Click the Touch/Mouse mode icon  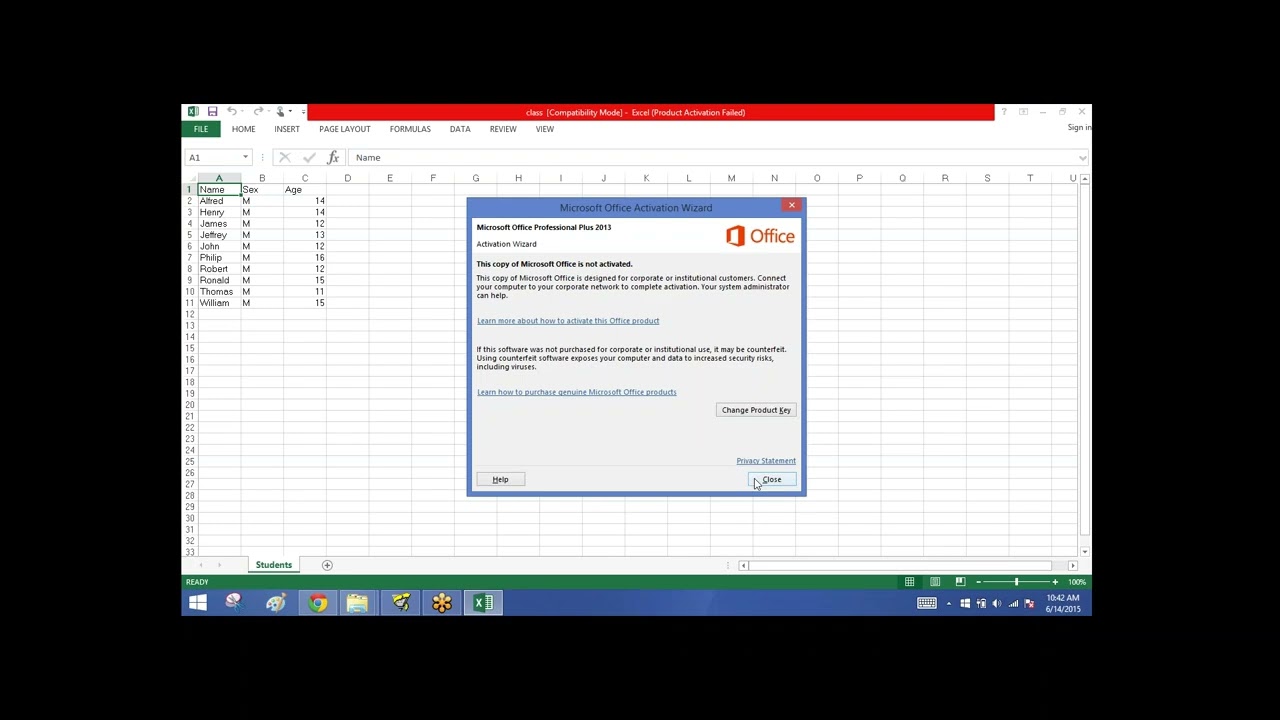(x=281, y=112)
